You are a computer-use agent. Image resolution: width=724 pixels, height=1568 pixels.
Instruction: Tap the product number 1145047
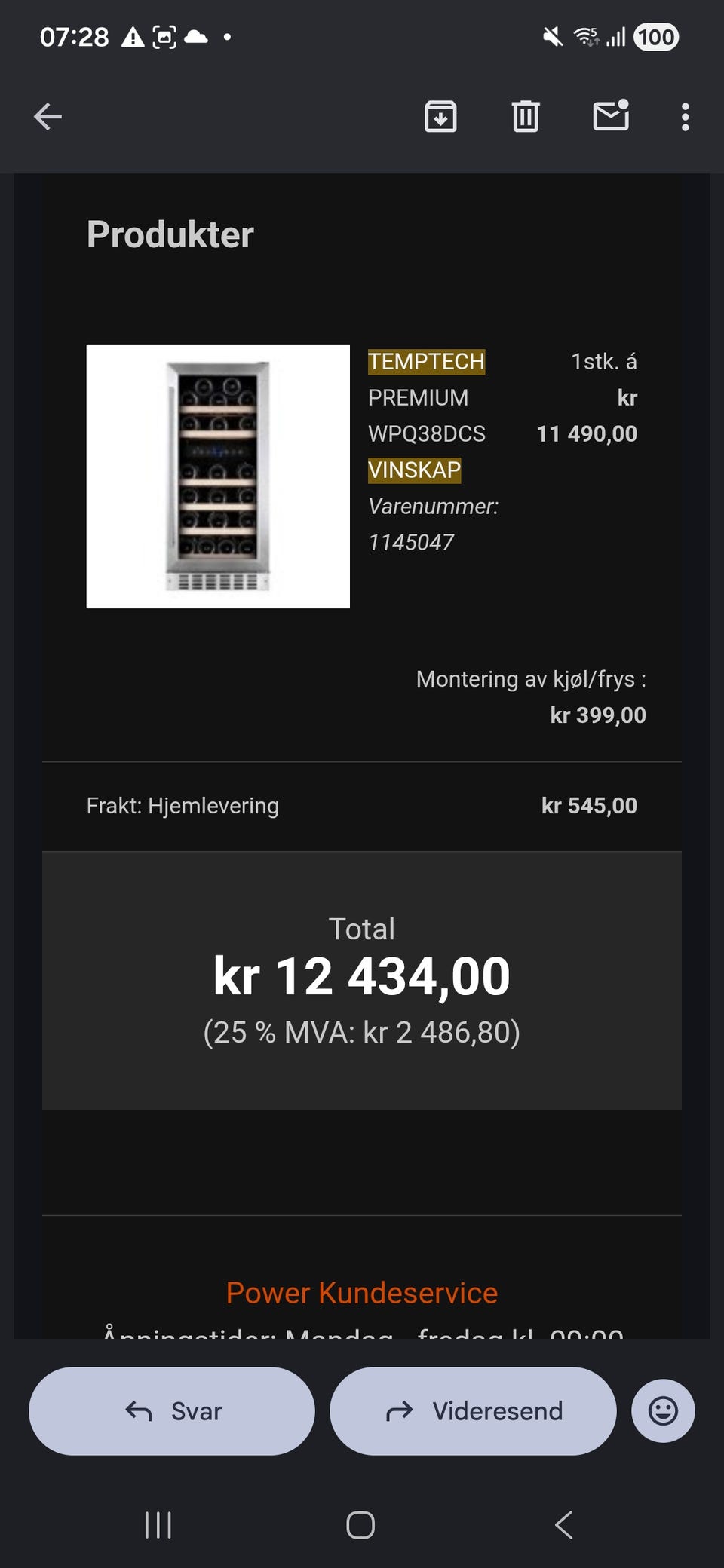point(411,542)
